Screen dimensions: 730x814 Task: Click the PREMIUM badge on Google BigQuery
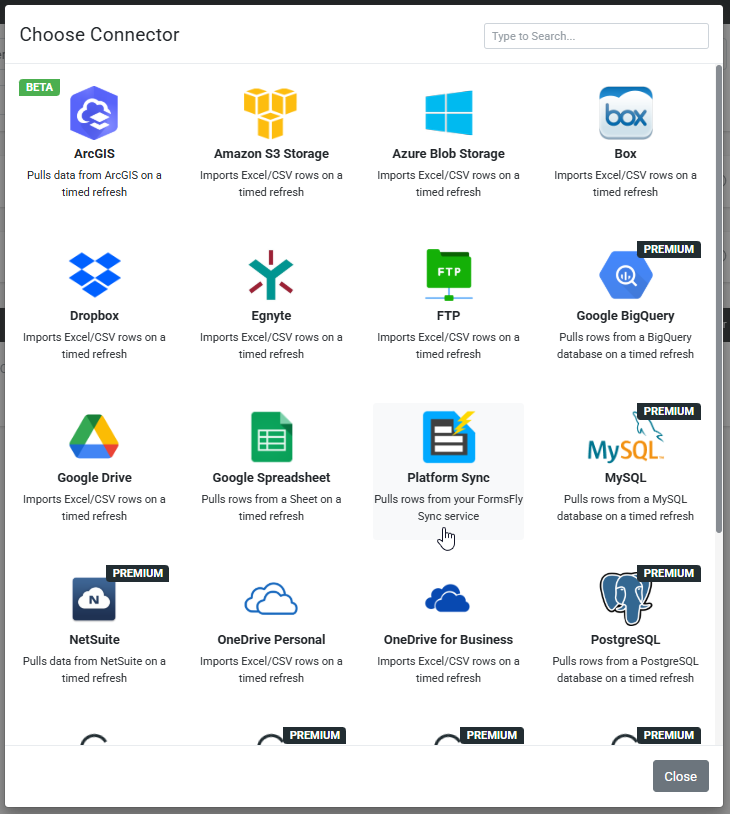(669, 249)
